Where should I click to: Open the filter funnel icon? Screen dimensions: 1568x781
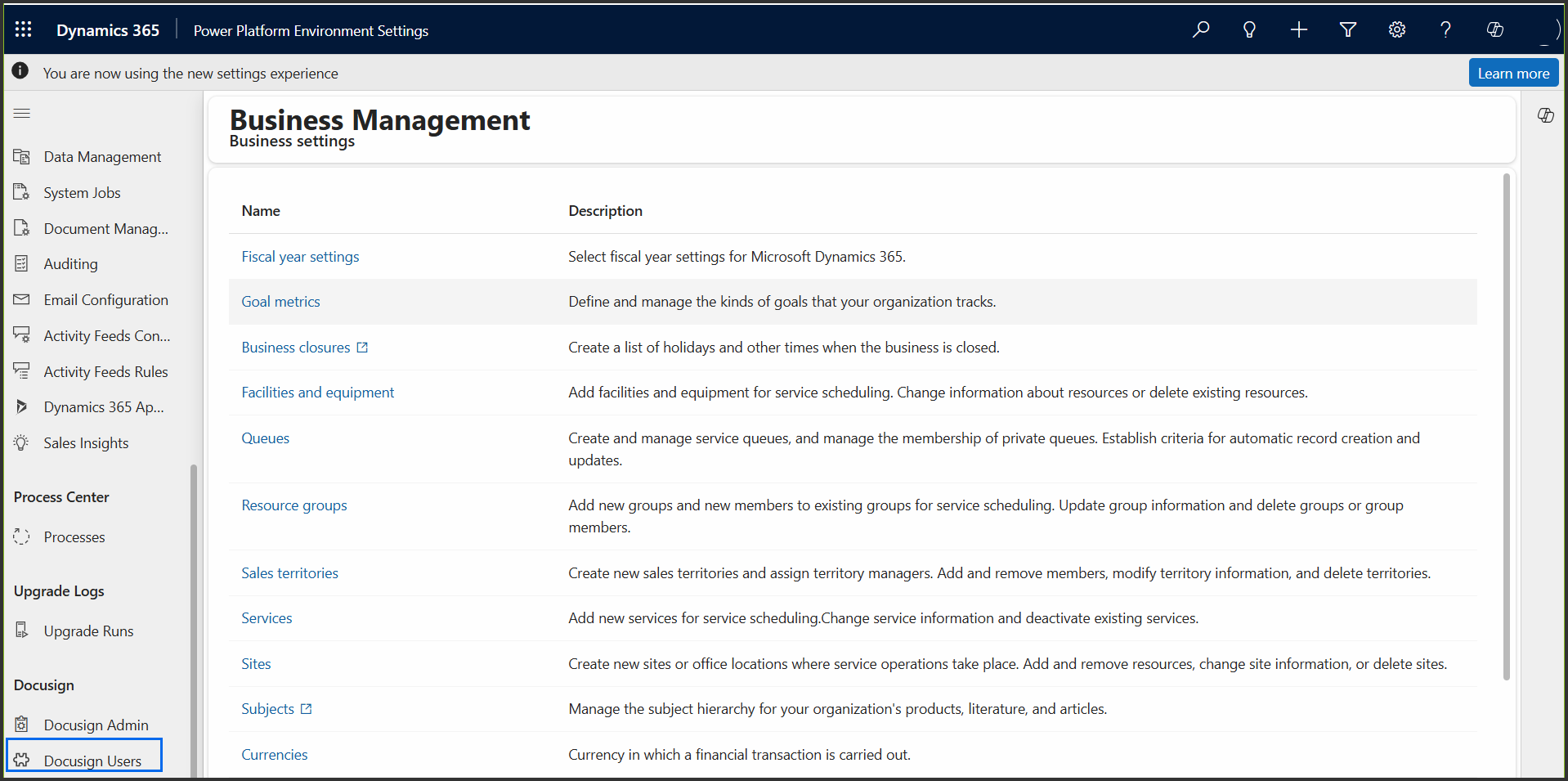(1347, 29)
